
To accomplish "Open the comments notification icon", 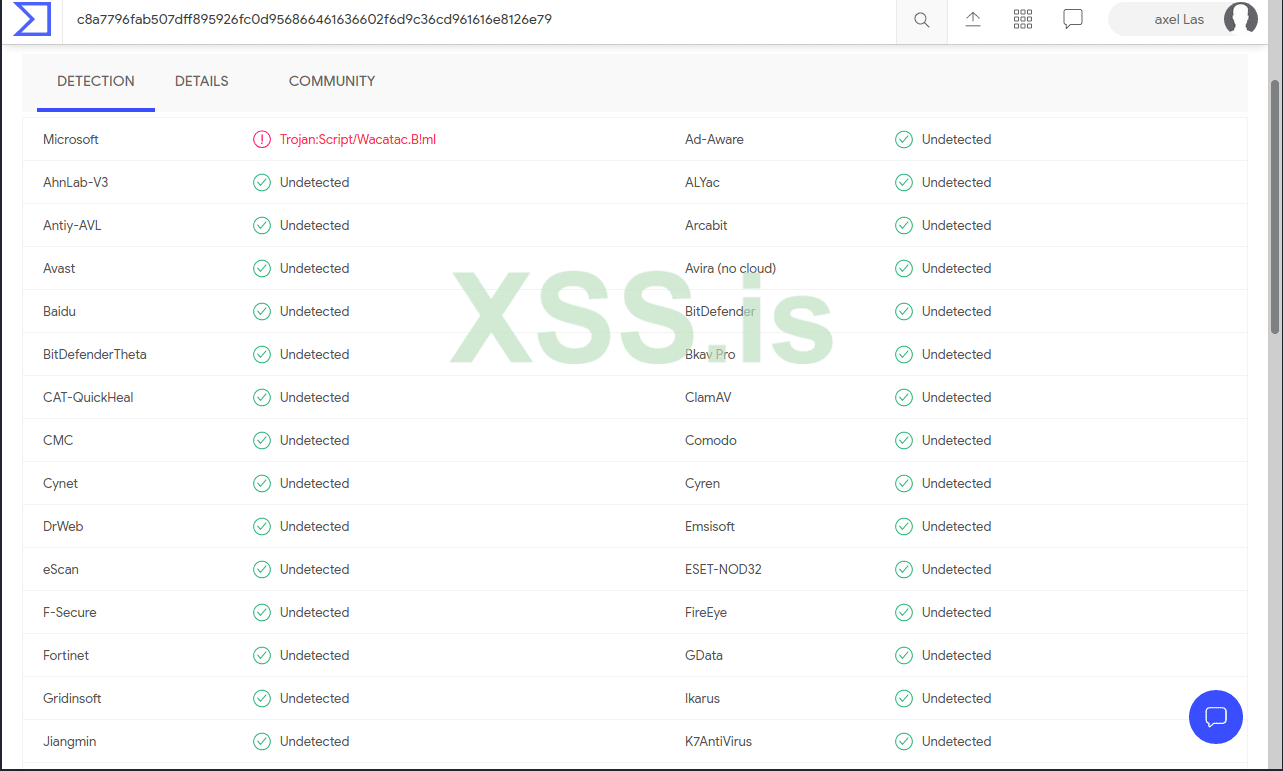I will coord(1073,19).
